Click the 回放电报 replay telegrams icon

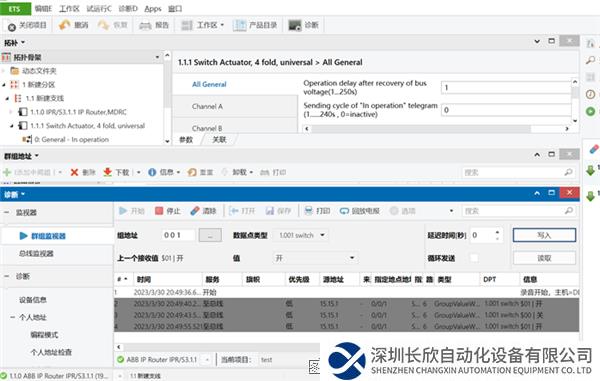[x=344, y=211]
